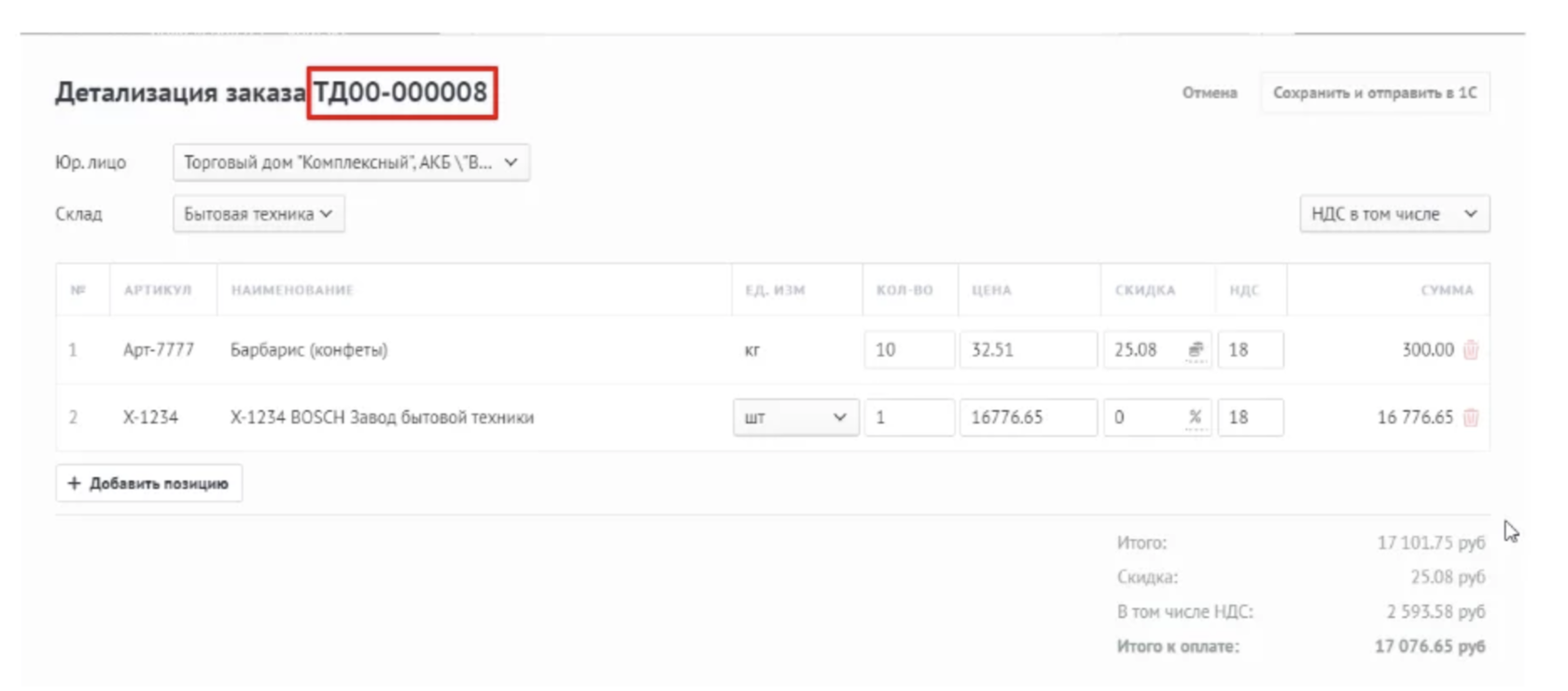Click the НДС field in X-1234 row
This screenshot has height=691, width=1568.
coord(1250,417)
